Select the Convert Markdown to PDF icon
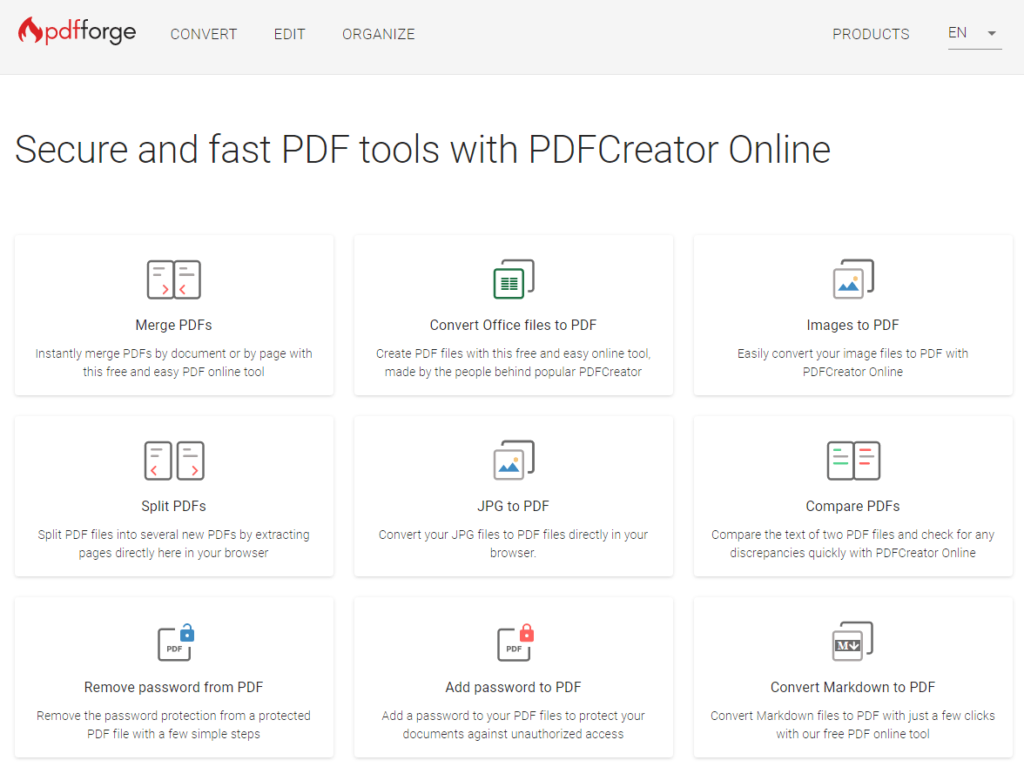 852,641
